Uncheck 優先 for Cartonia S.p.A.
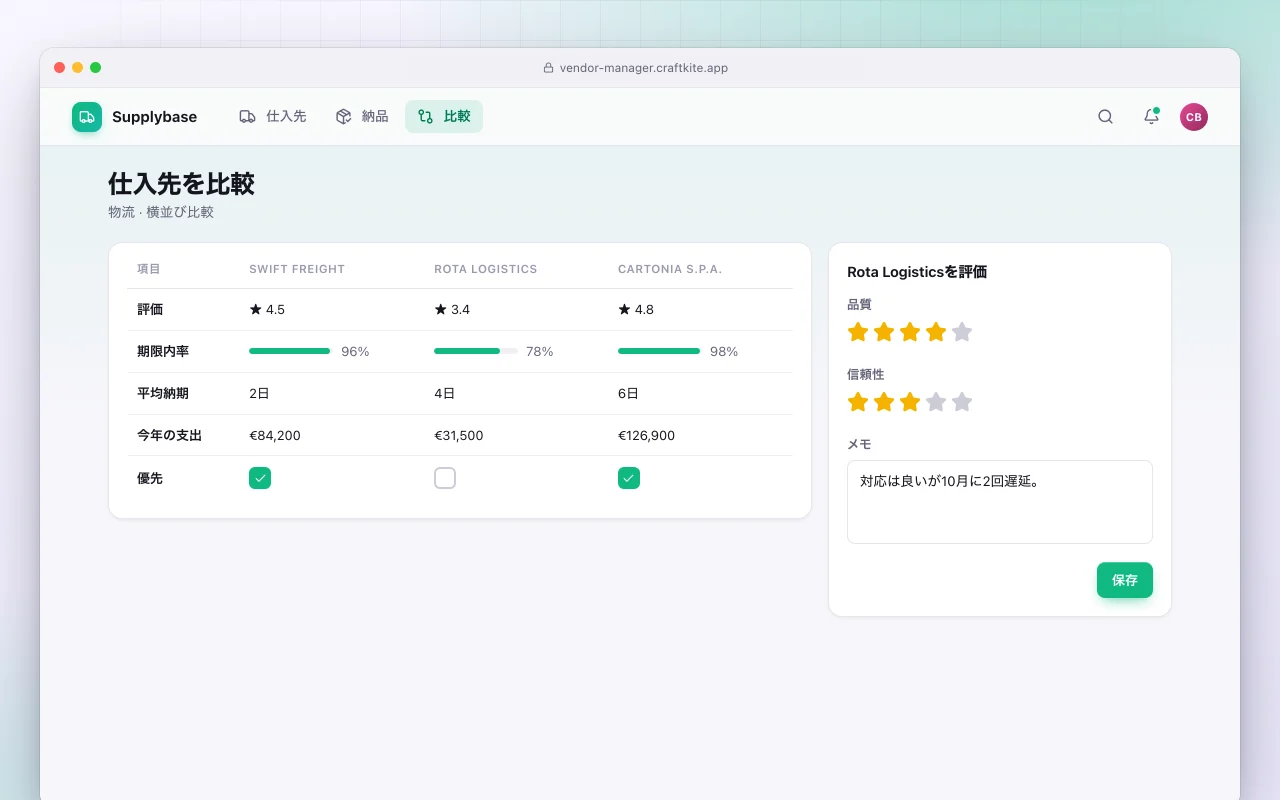Image resolution: width=1280 pixels, height=800 pixels. click(629, 478)
